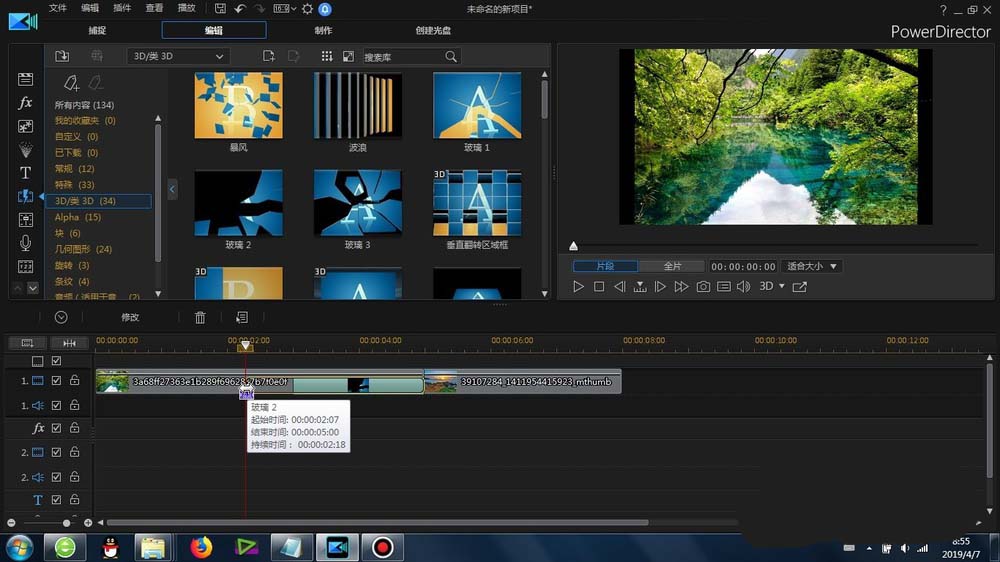Delete the selected item with the trash icon
The height and width of the screenshot is (562, 1000).
click(x=200, y=317)
